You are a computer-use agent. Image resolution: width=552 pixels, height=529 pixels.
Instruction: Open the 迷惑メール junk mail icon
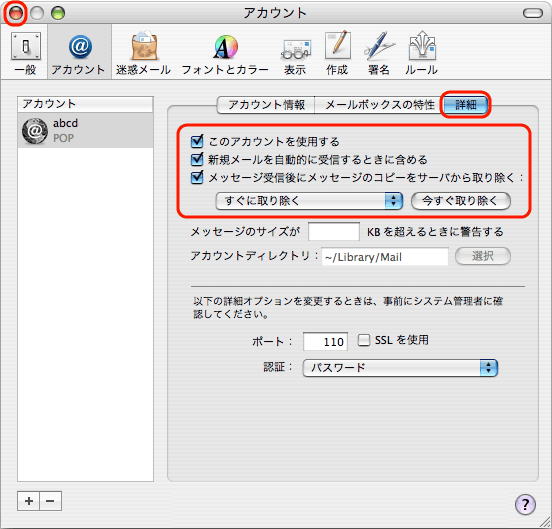tap(144, 53)
